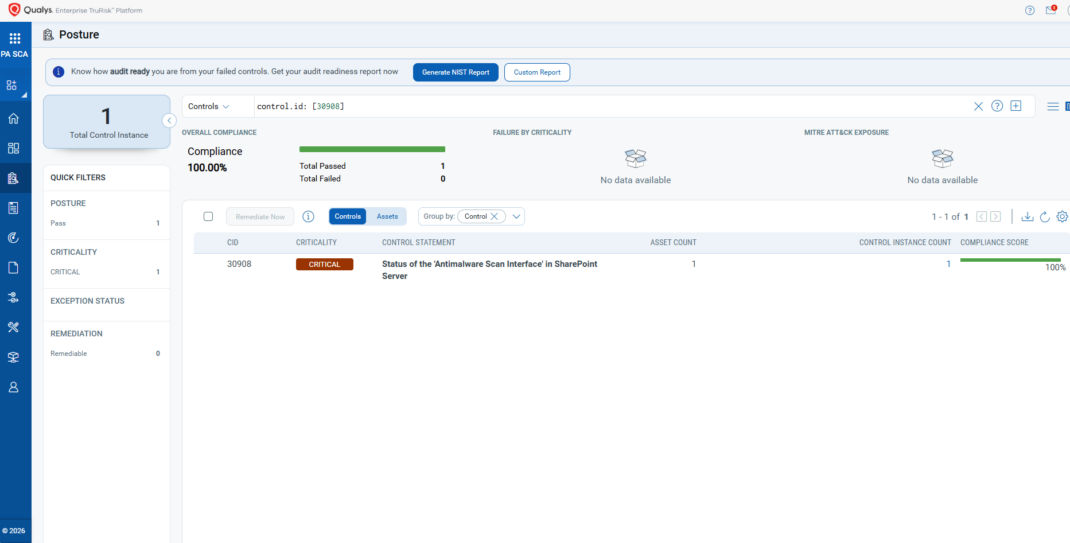Open search help question mark icon
This screenshot has height=543, width=1070.
pos(997,106)
